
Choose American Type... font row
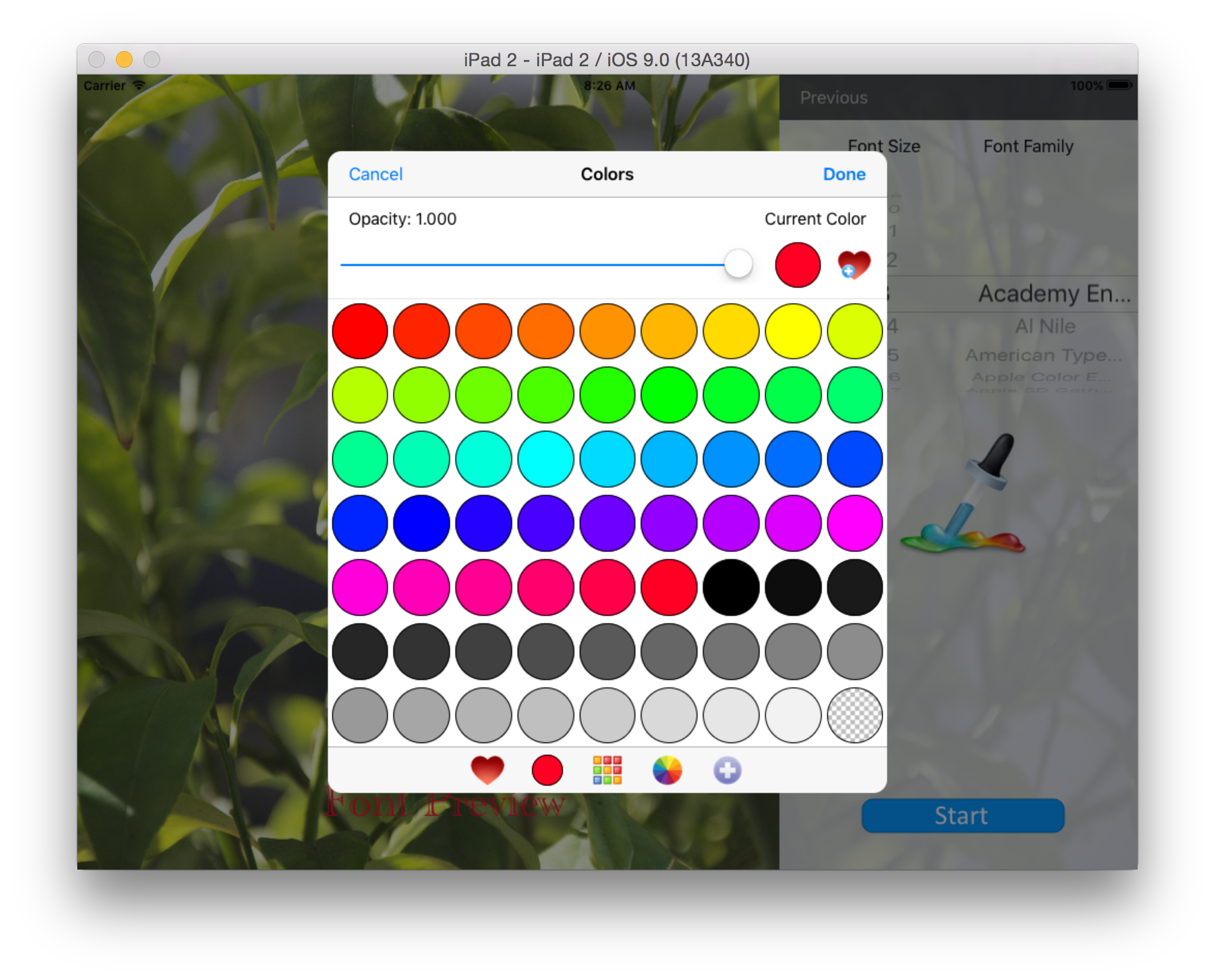point(1044,355)
